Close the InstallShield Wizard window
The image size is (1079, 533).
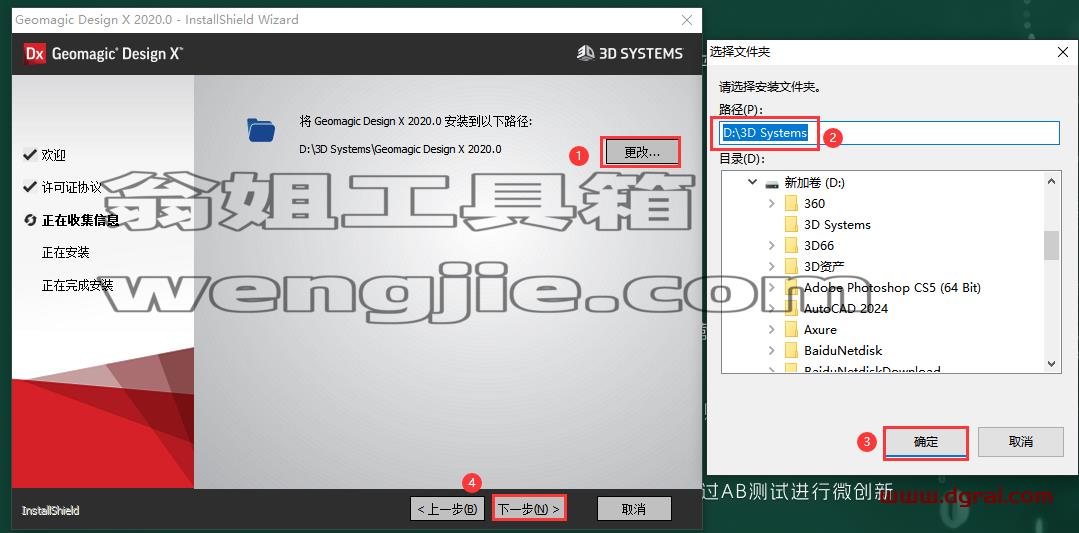(x=686, y=20)
